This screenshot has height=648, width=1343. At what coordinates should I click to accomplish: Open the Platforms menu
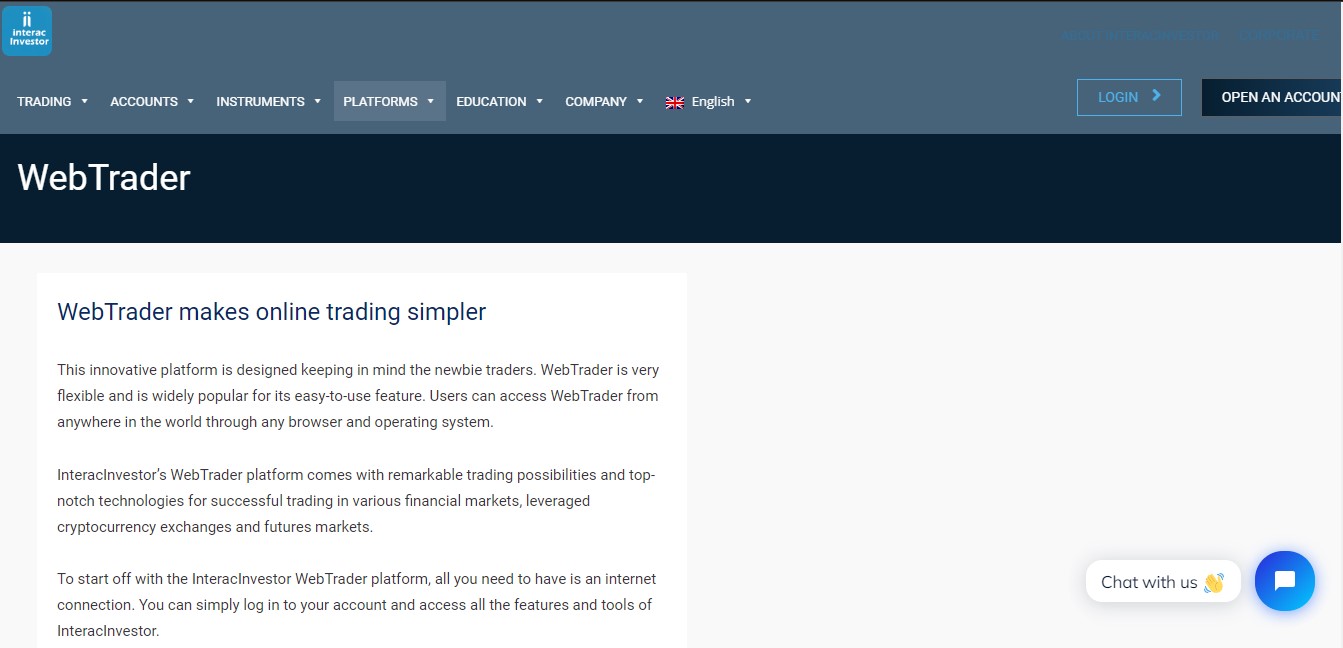(x=390, y=101)
